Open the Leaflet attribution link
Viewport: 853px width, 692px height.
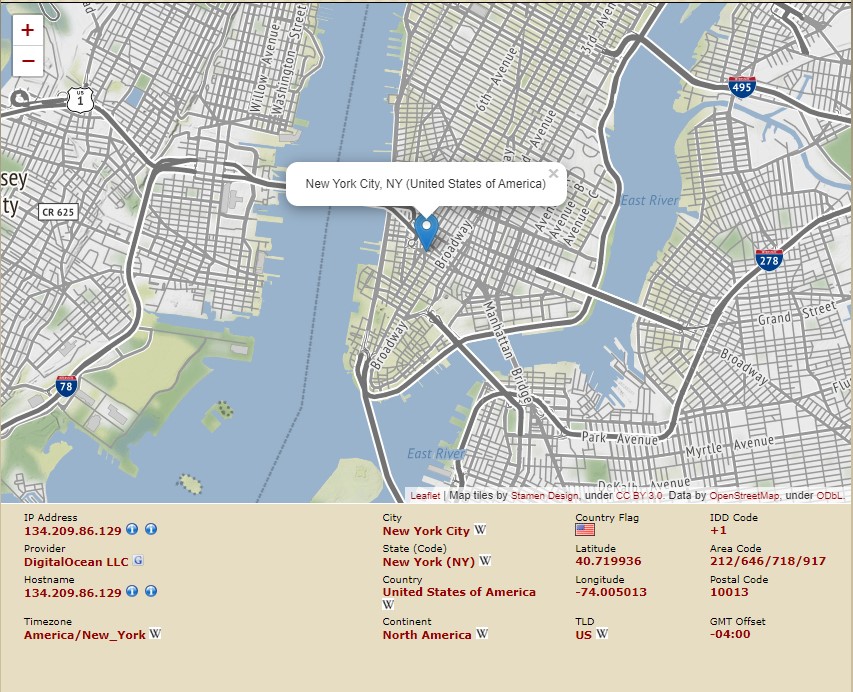(425, 495)
